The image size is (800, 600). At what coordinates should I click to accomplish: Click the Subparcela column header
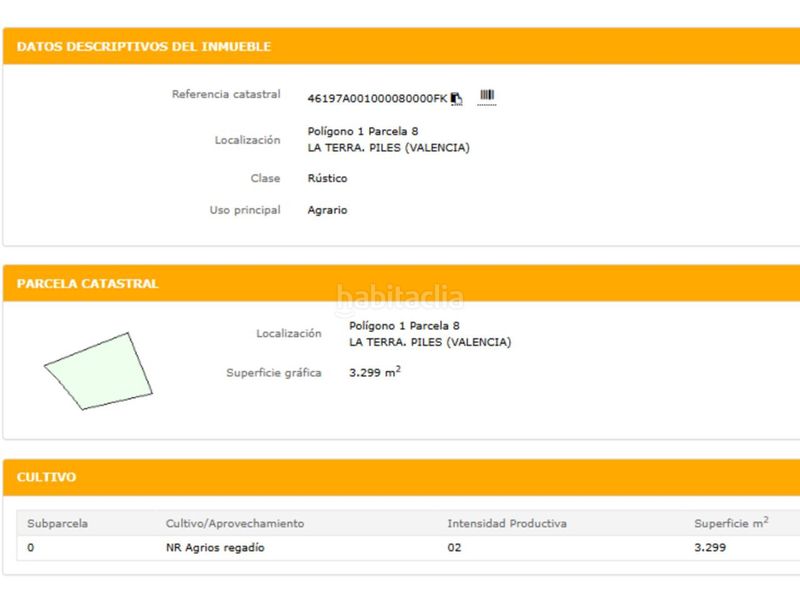(57, 523)
